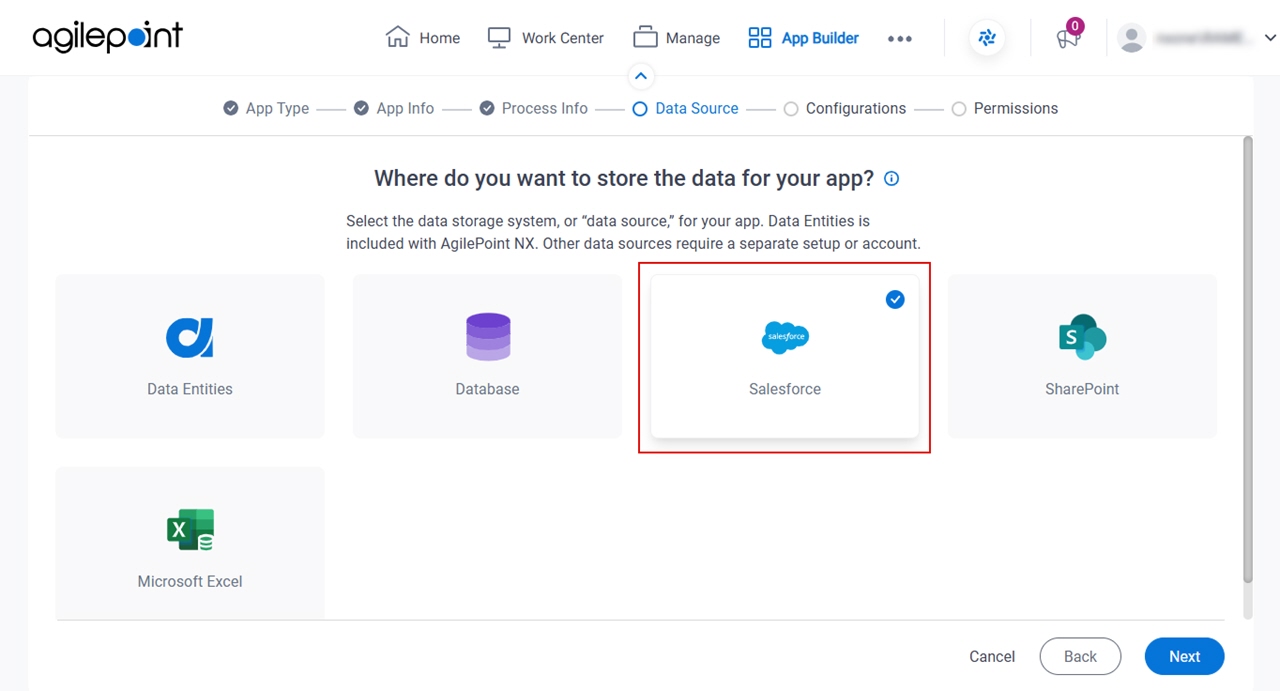
Task: Click the vertical scrollbar on the right
Action: tap(1247, 360)
